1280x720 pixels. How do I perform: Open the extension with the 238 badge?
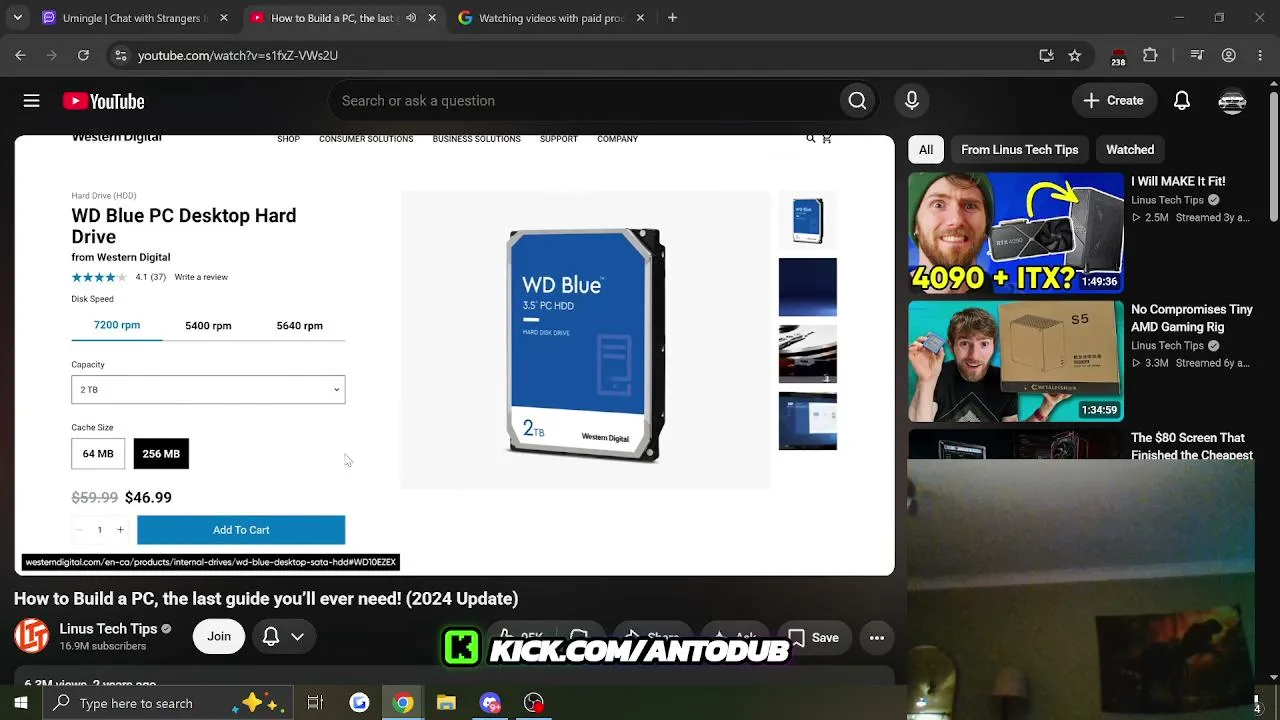[1118, 57]
